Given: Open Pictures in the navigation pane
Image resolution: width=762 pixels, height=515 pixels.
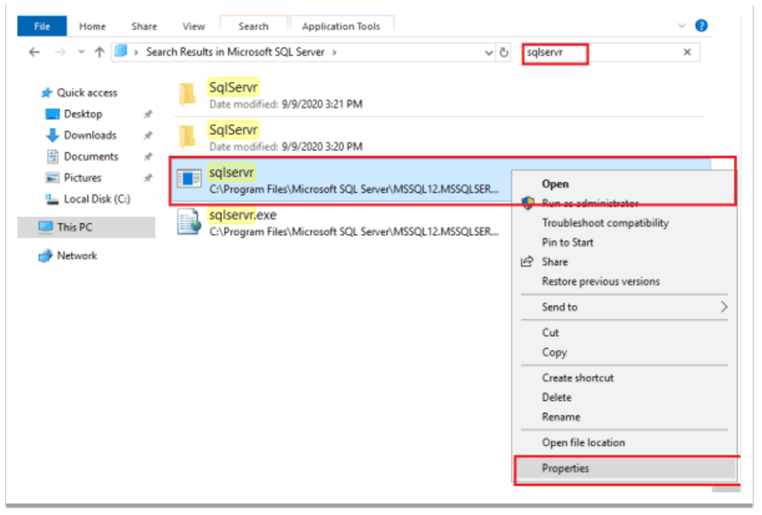Looking at the screenshot, I should (x=83, y=178).
